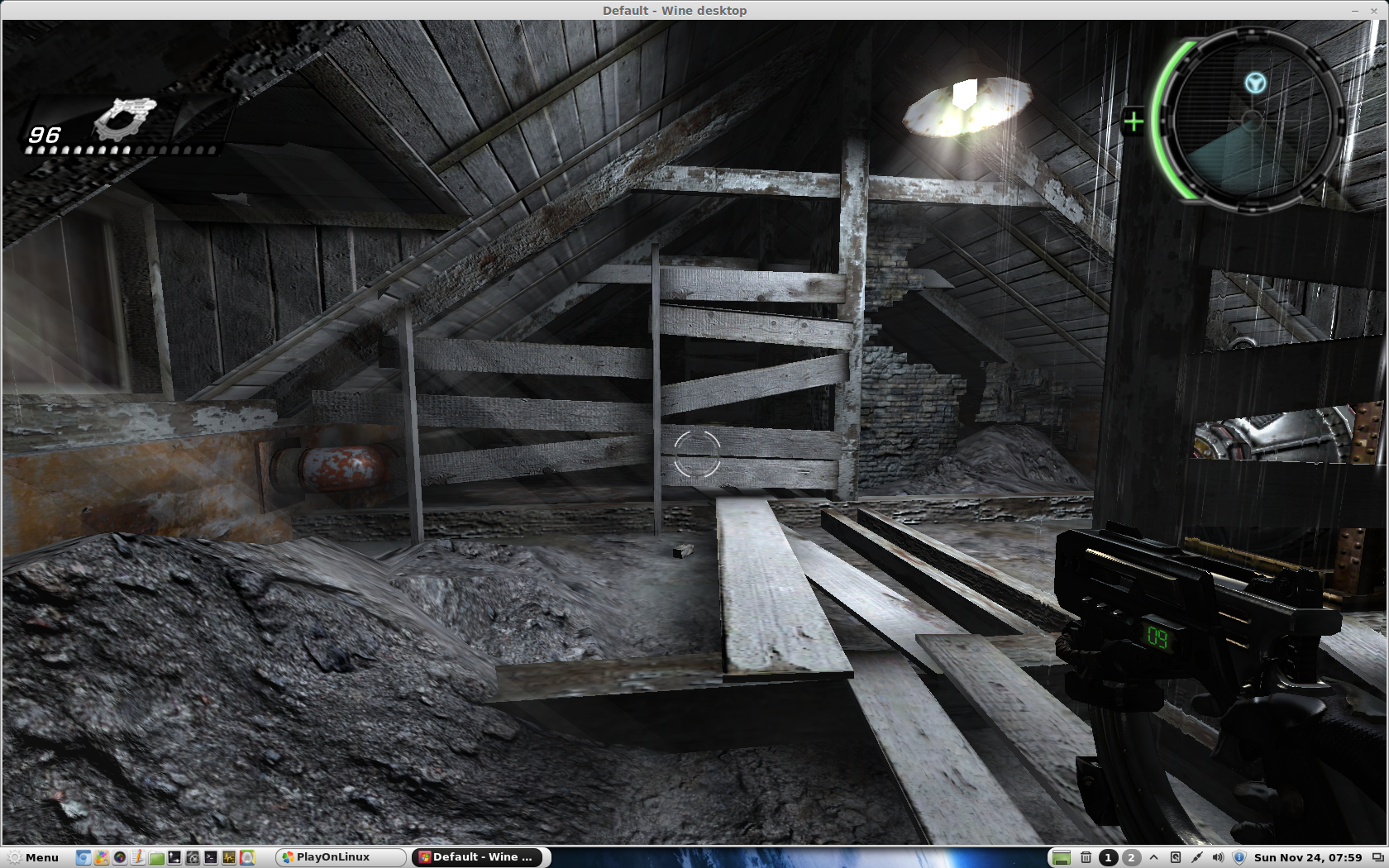The image size is (1389, 868).
Task: Open the paint palette application launcher
Action: pyautogui.click(x=102, y=857)
